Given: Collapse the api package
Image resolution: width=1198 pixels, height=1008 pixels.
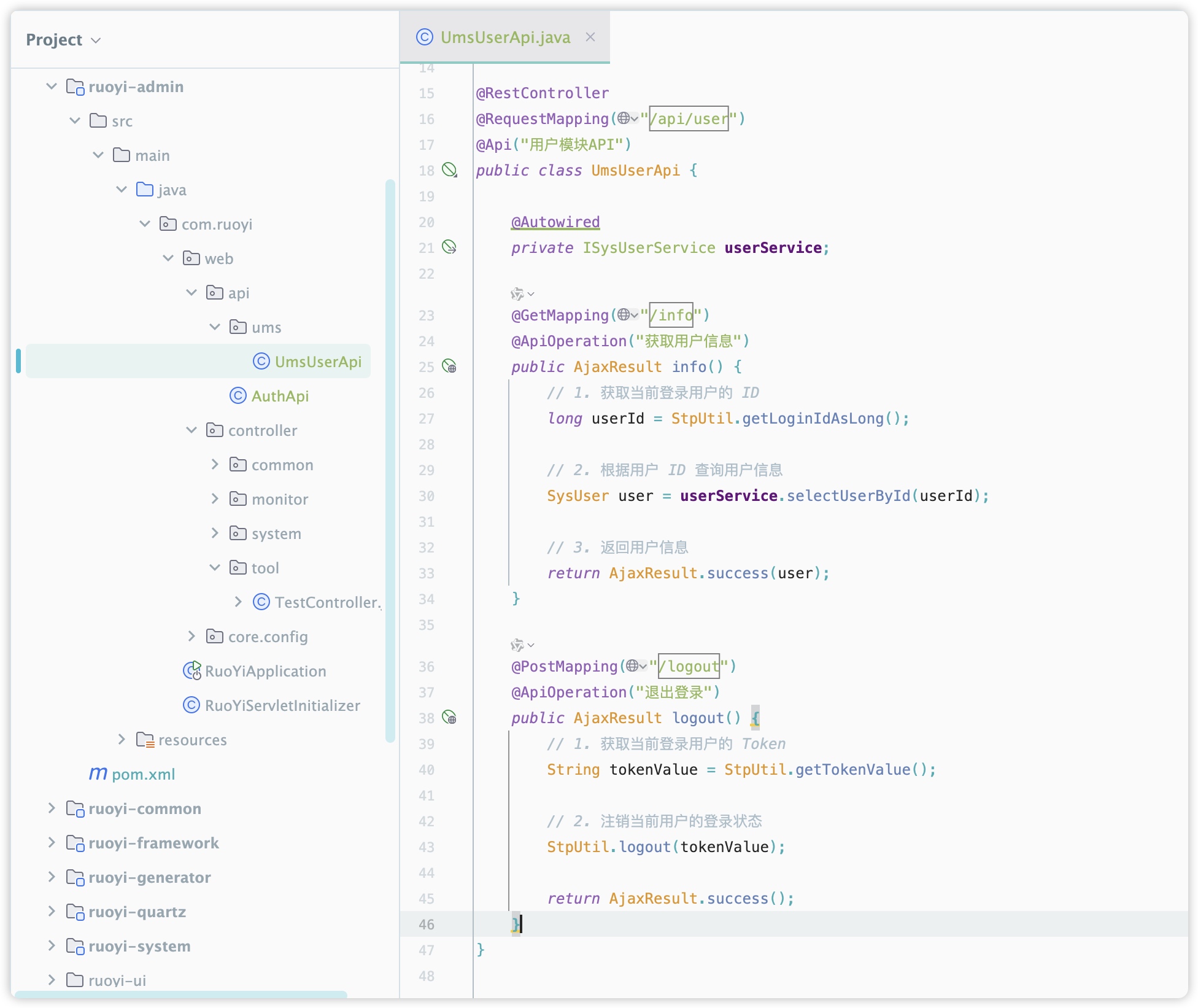Looking at the screenshot, I should tap(191, 293).
